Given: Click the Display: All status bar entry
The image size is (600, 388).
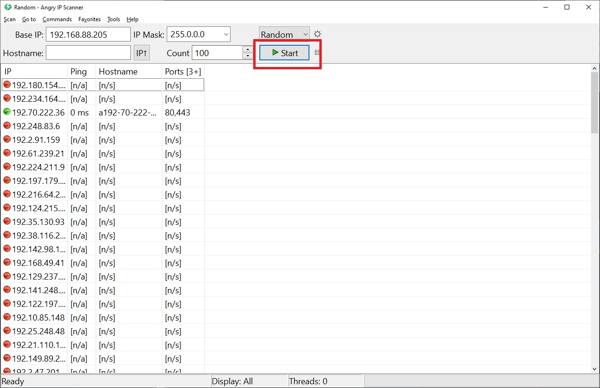Looking at the screenshot, I should (x=232, y=381).
